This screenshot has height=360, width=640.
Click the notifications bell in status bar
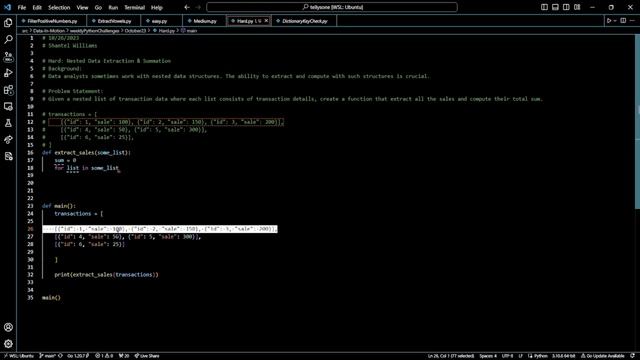pyautogui.click(x=632, y=356)
